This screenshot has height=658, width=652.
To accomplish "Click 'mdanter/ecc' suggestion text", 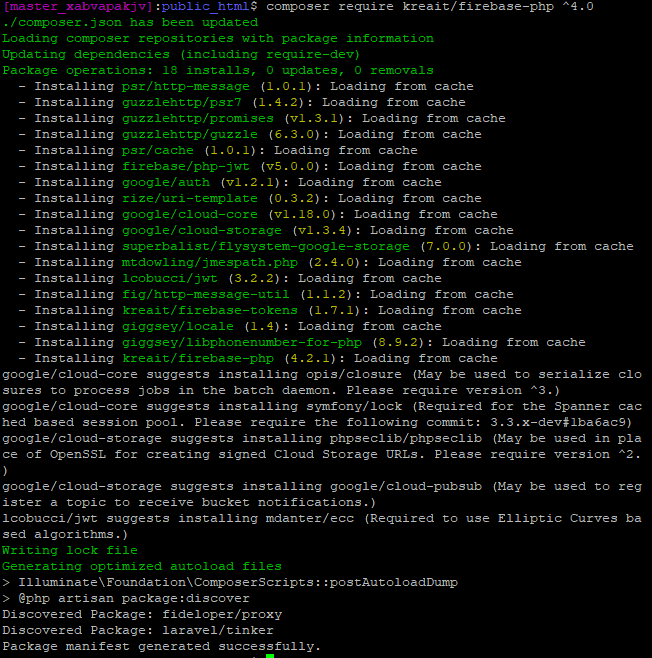I will pos(310,518).
